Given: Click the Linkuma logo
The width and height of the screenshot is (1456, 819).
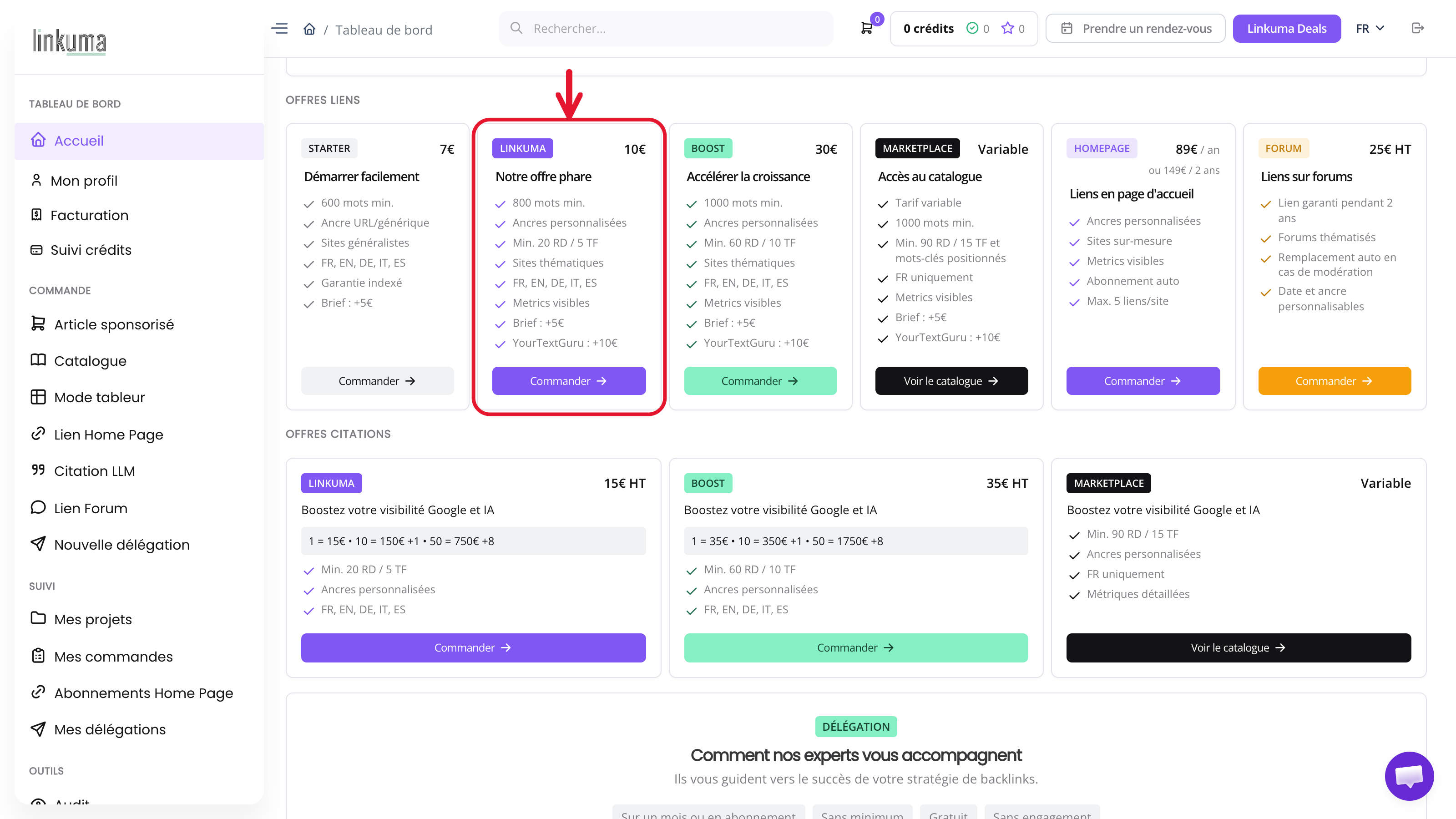Looking at the screenshot, I should (69, 41).
